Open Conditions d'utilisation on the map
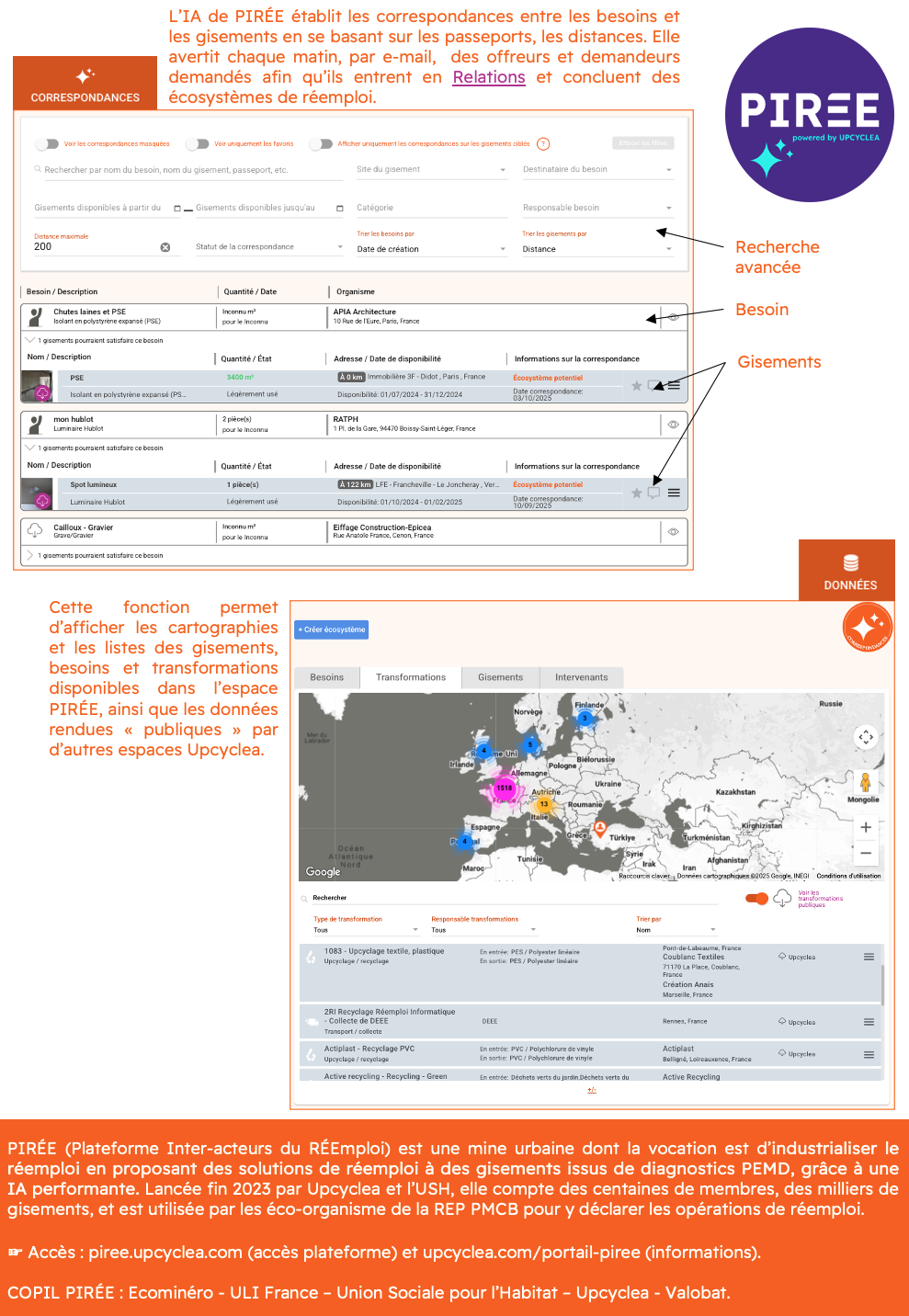Viewport: 909px width, 1316px height. 848,877
